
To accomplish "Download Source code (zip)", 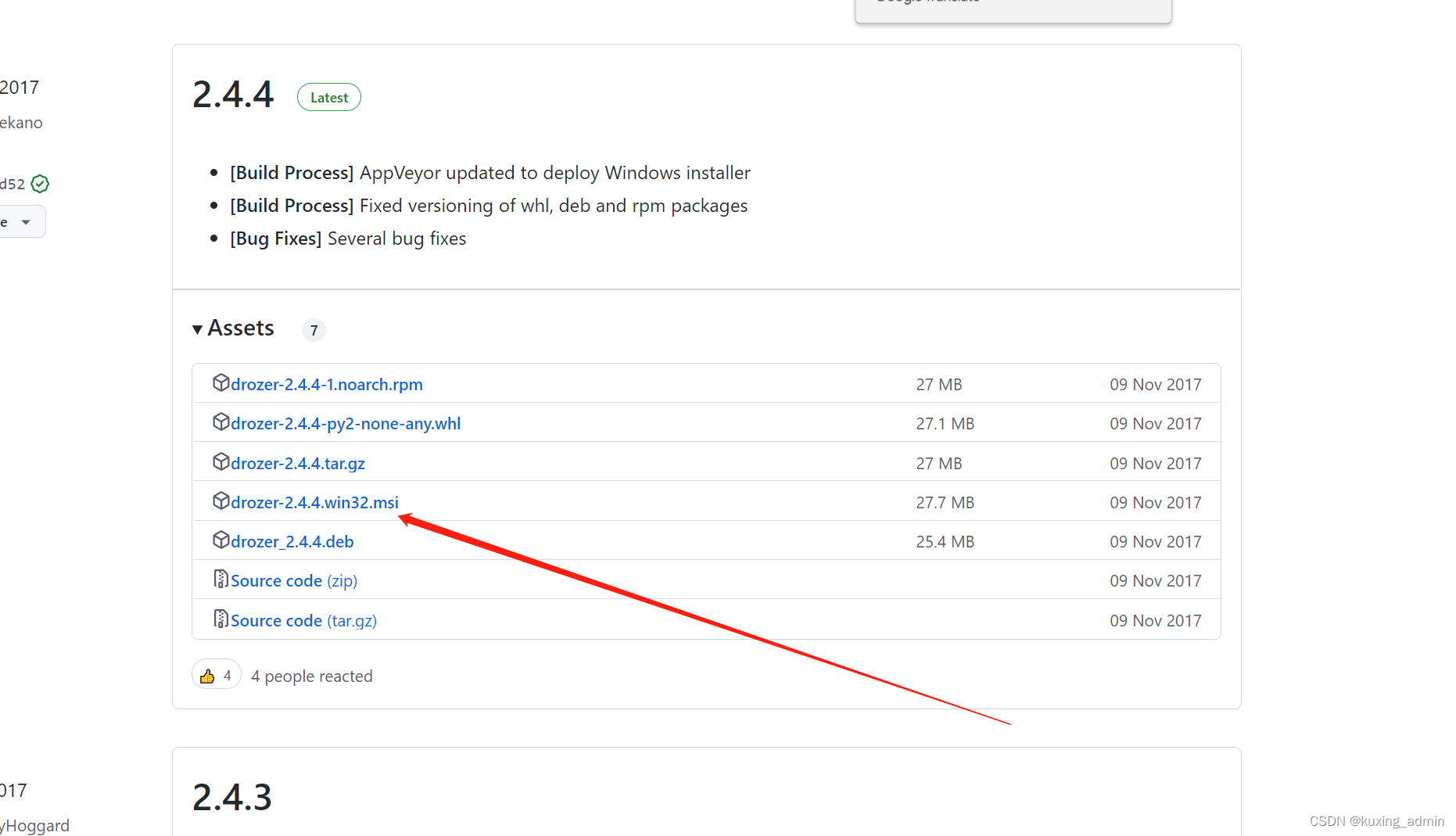I will tap(294, 580).
